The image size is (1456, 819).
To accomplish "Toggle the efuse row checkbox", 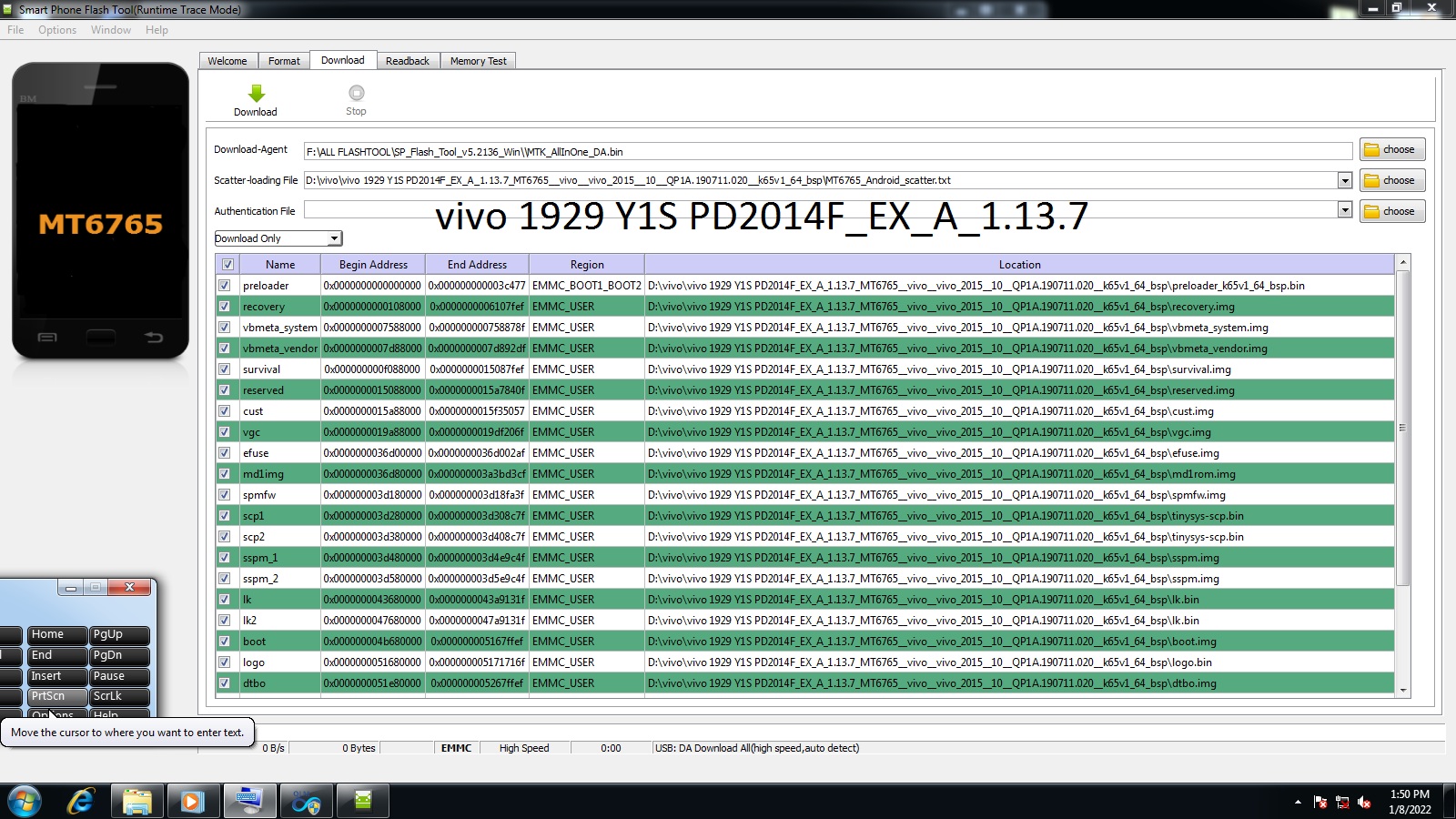I will pos(225,453).
